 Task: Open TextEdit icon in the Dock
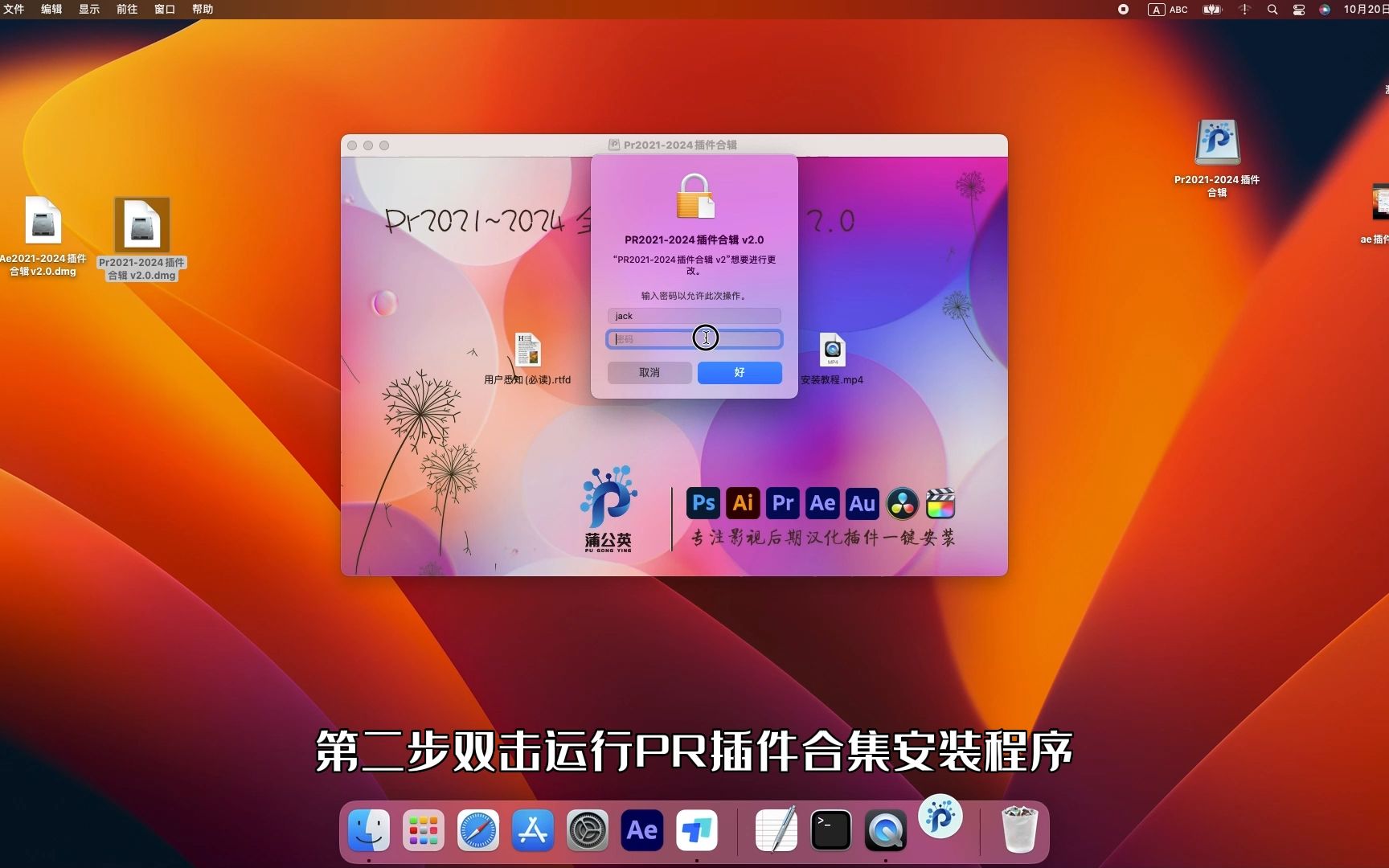[776, 829]
